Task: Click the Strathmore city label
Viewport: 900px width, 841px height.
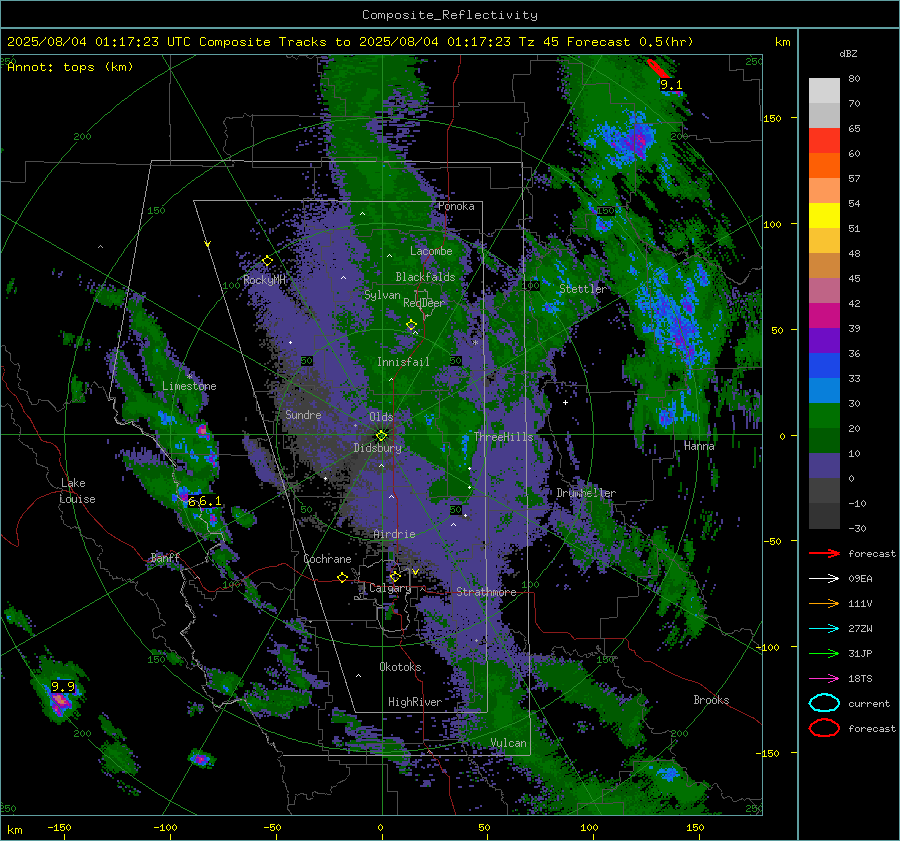Action: [486, 592]
